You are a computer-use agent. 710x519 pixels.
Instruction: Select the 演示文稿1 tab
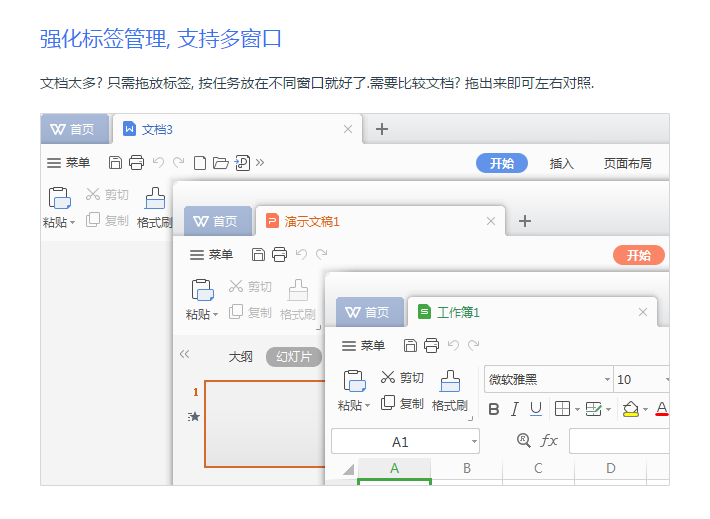click(380, 221)
